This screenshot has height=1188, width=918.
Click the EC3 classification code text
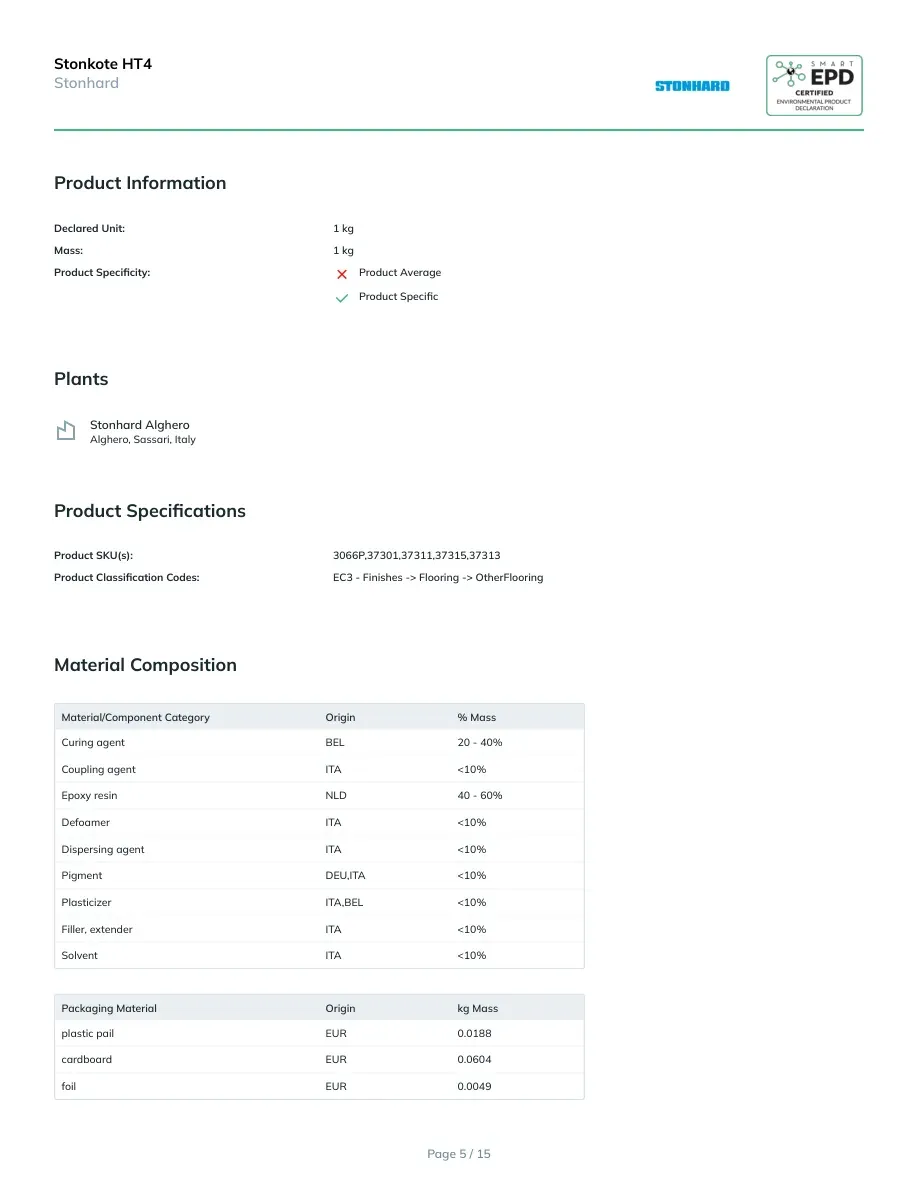(x=438, y=577)
